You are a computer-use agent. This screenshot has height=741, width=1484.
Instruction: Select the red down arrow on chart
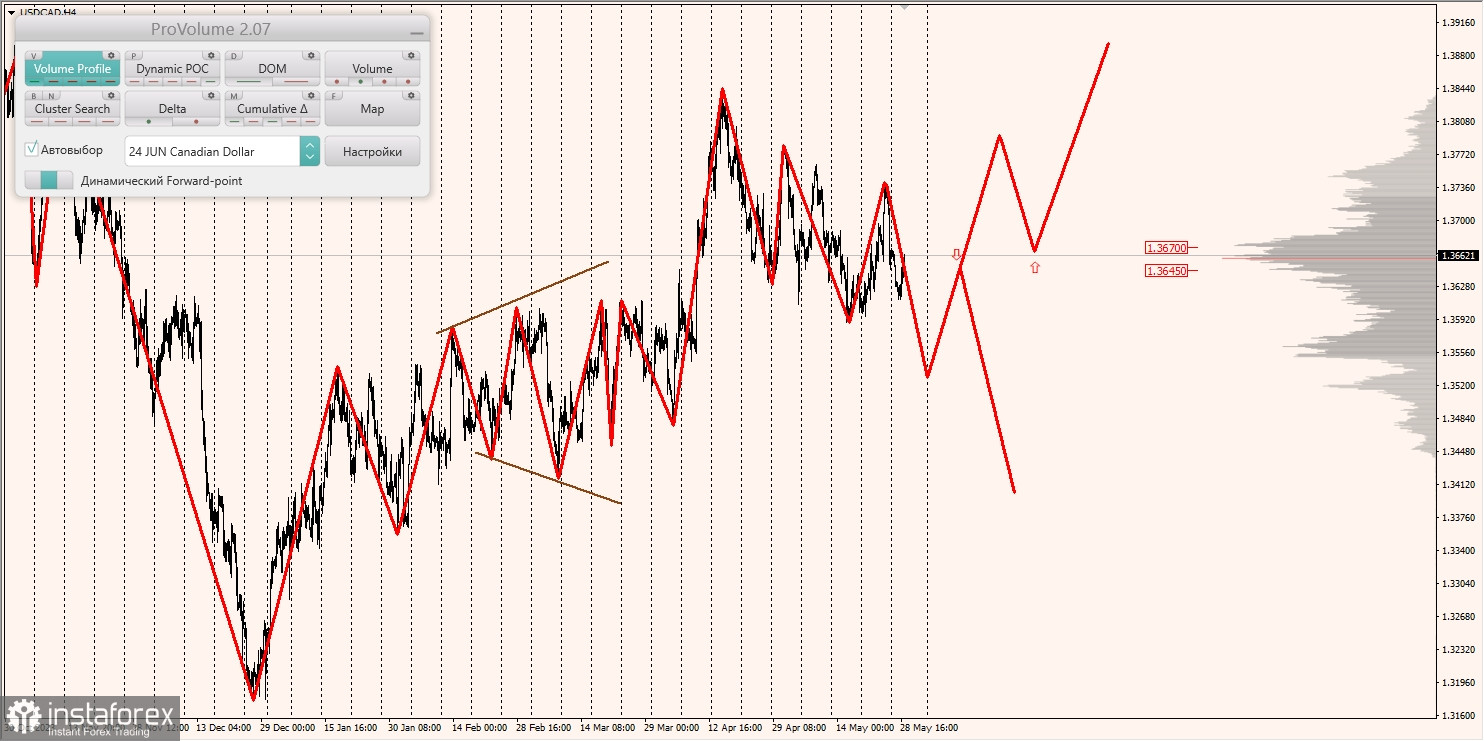coord(956,254)
